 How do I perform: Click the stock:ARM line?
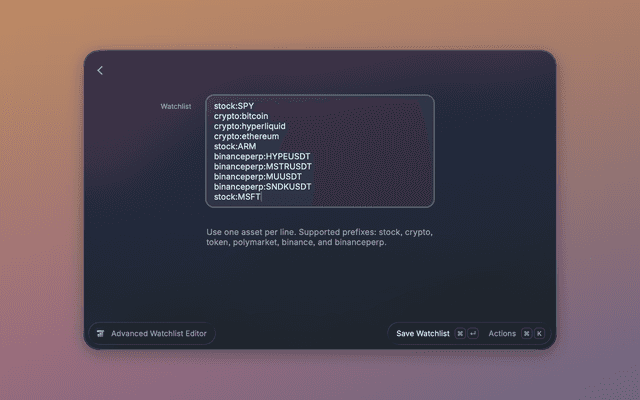[x=235, y=146]
